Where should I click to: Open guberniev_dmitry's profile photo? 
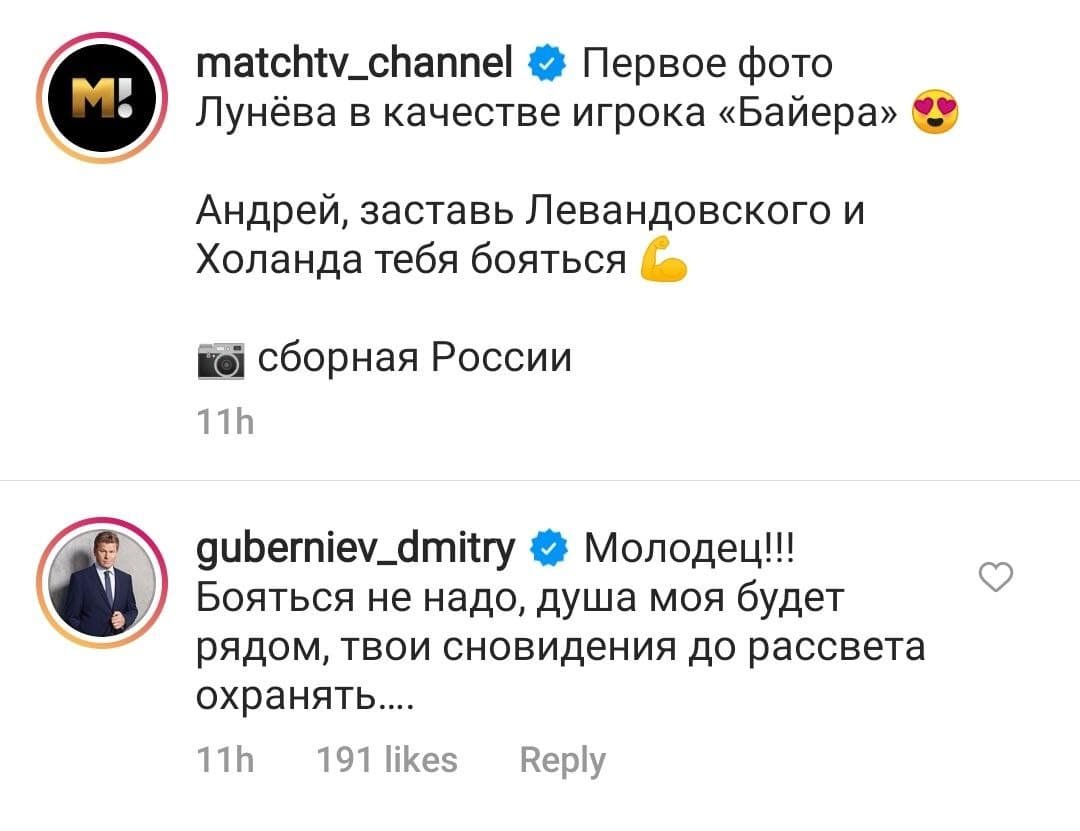point(98,582)
